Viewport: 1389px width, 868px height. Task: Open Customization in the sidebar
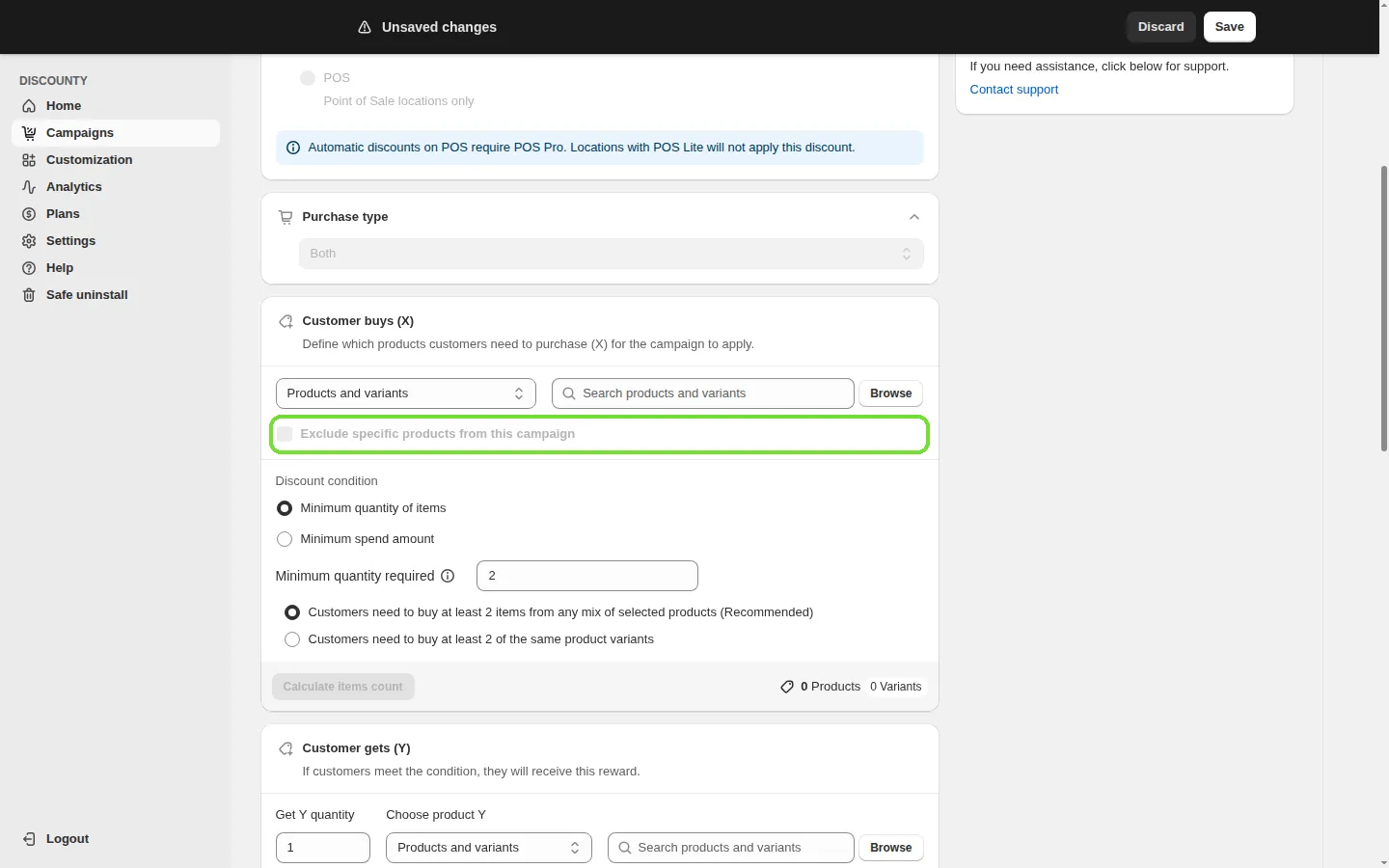[116, 160]
